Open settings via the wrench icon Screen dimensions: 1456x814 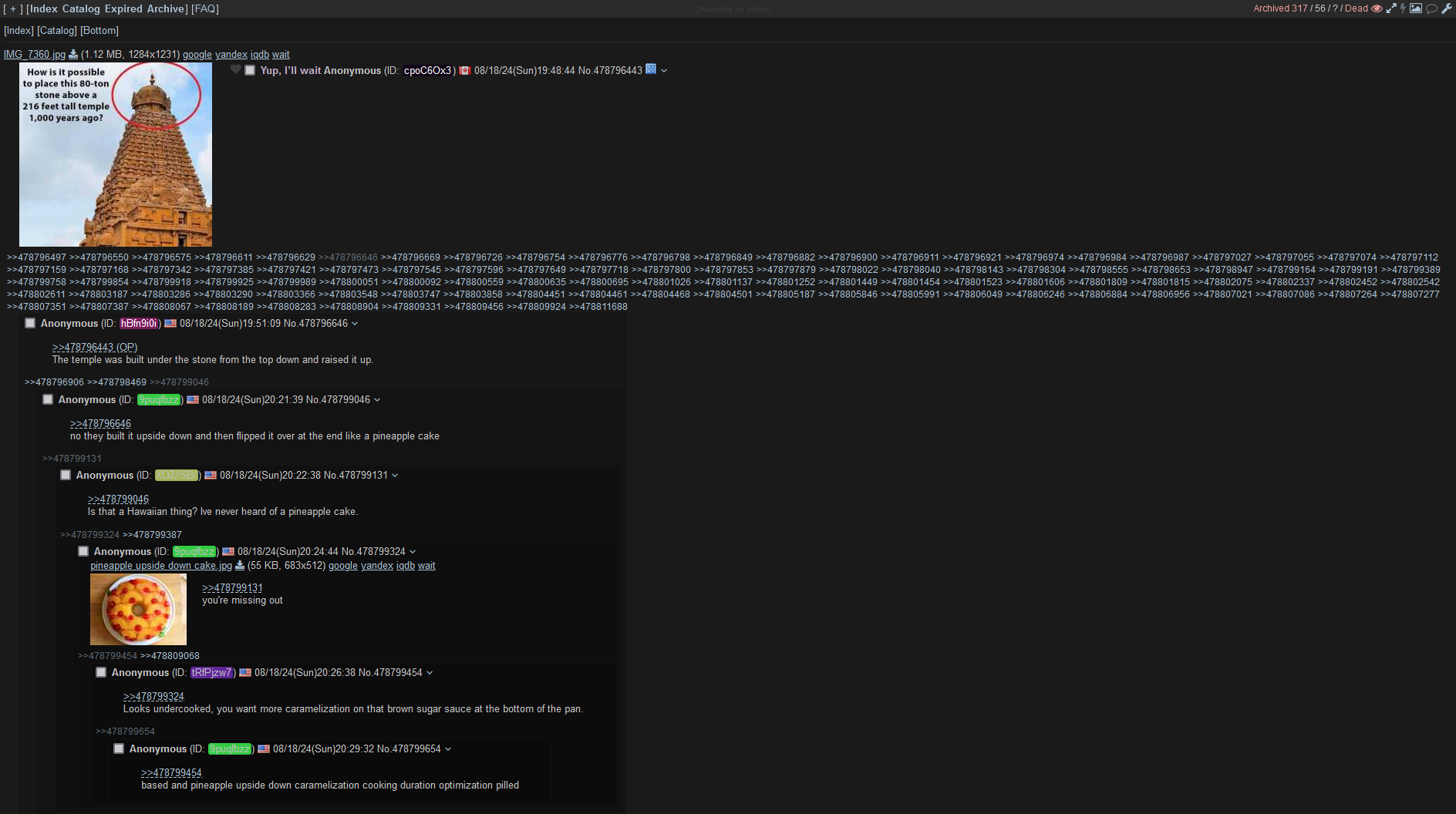point(1447,8)
